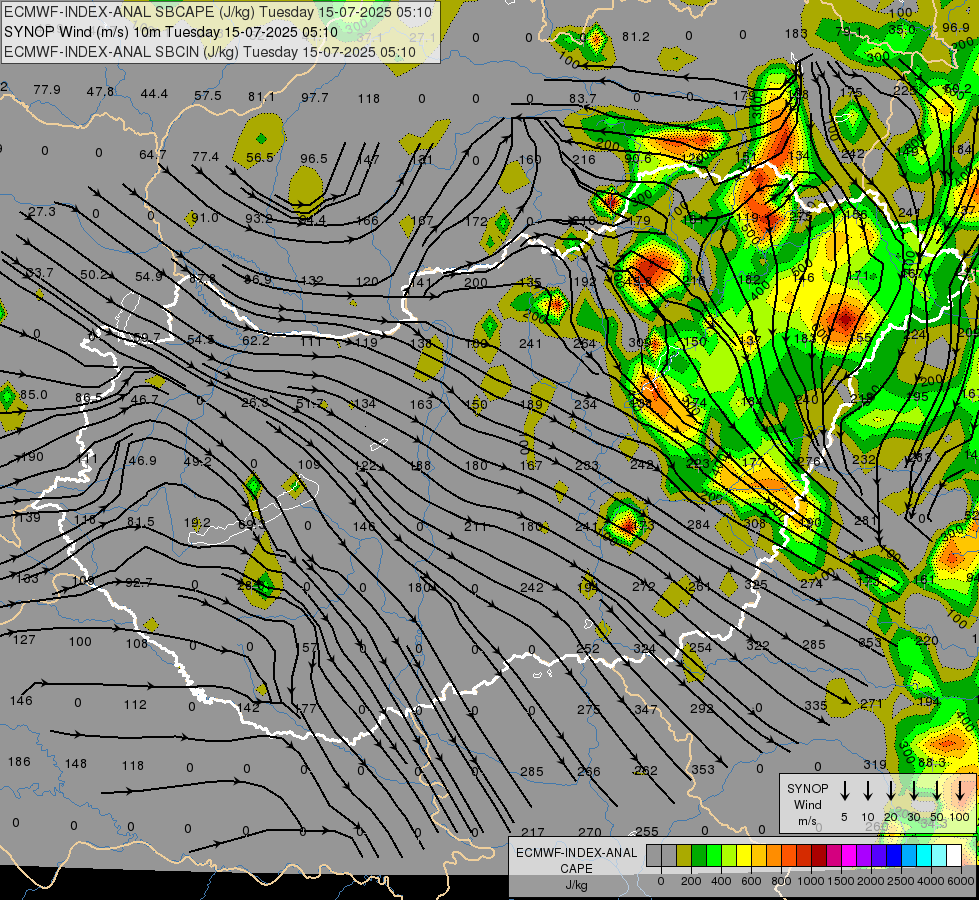The width and height of the screenshot is (979, 900).
Task: Click the 4000 tick on the CAPE scale
Action: pyautogui.click(x=931, y=881)
